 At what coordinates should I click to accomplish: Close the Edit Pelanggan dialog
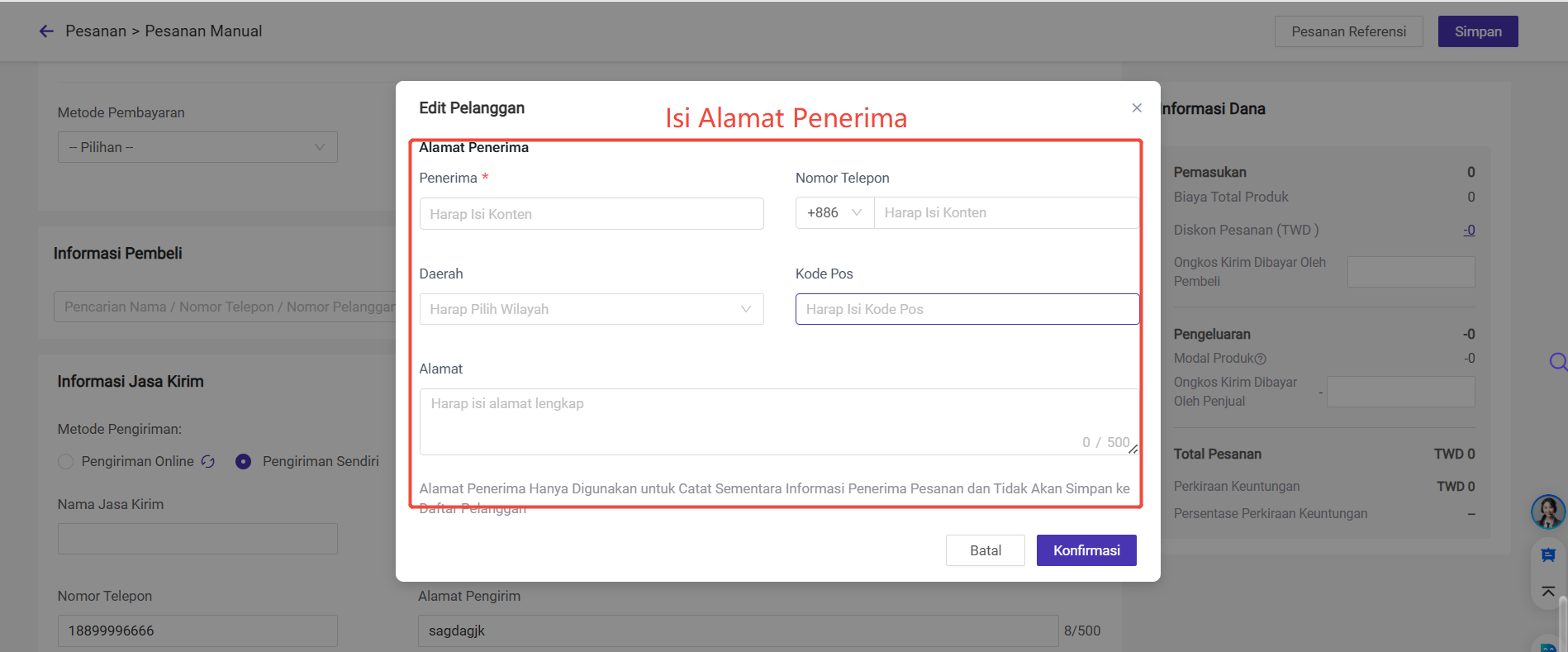click(x=1137, y=108)
